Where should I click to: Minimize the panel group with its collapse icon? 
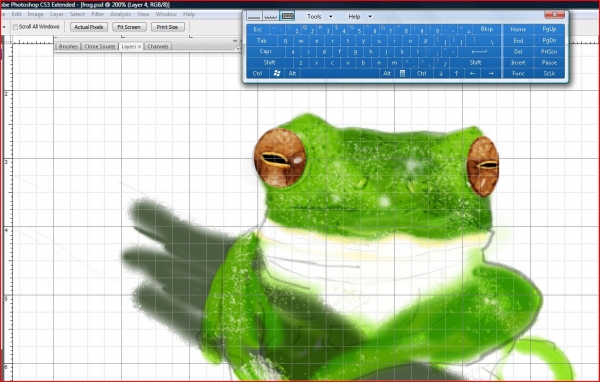(x=235, y=41)
